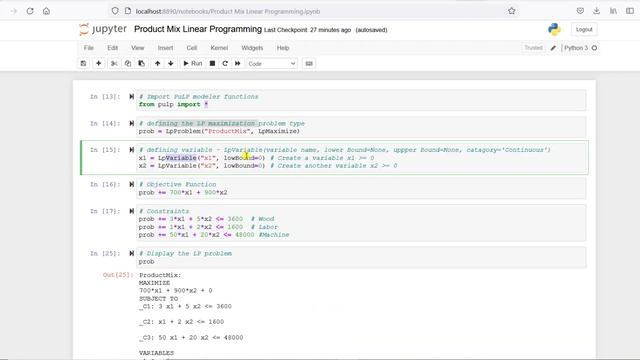Bookmark this page with the star
Screen dimensions: 640x360
pyautogui.click(x=511, y=11)
